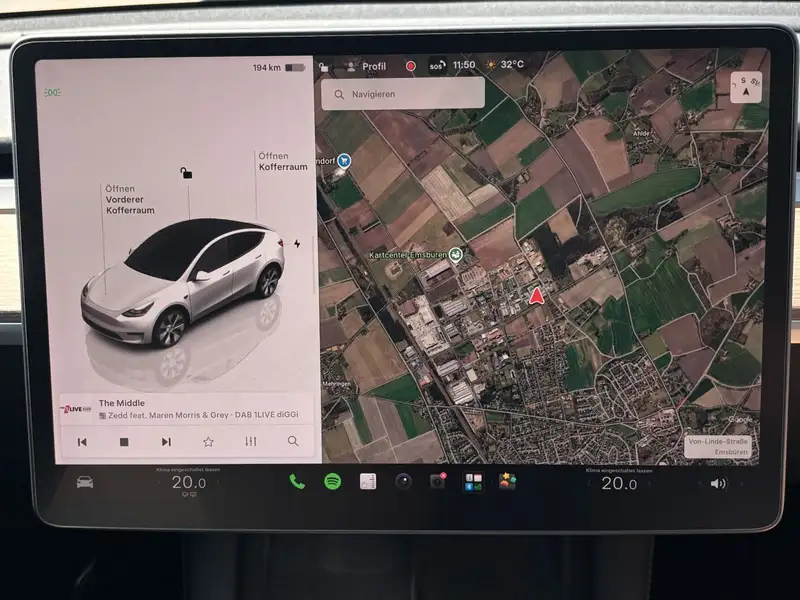The width and height of the screenshot is (800, 600).
Task: Open driver climate settings at 20.0
Action: pos(189,482)
